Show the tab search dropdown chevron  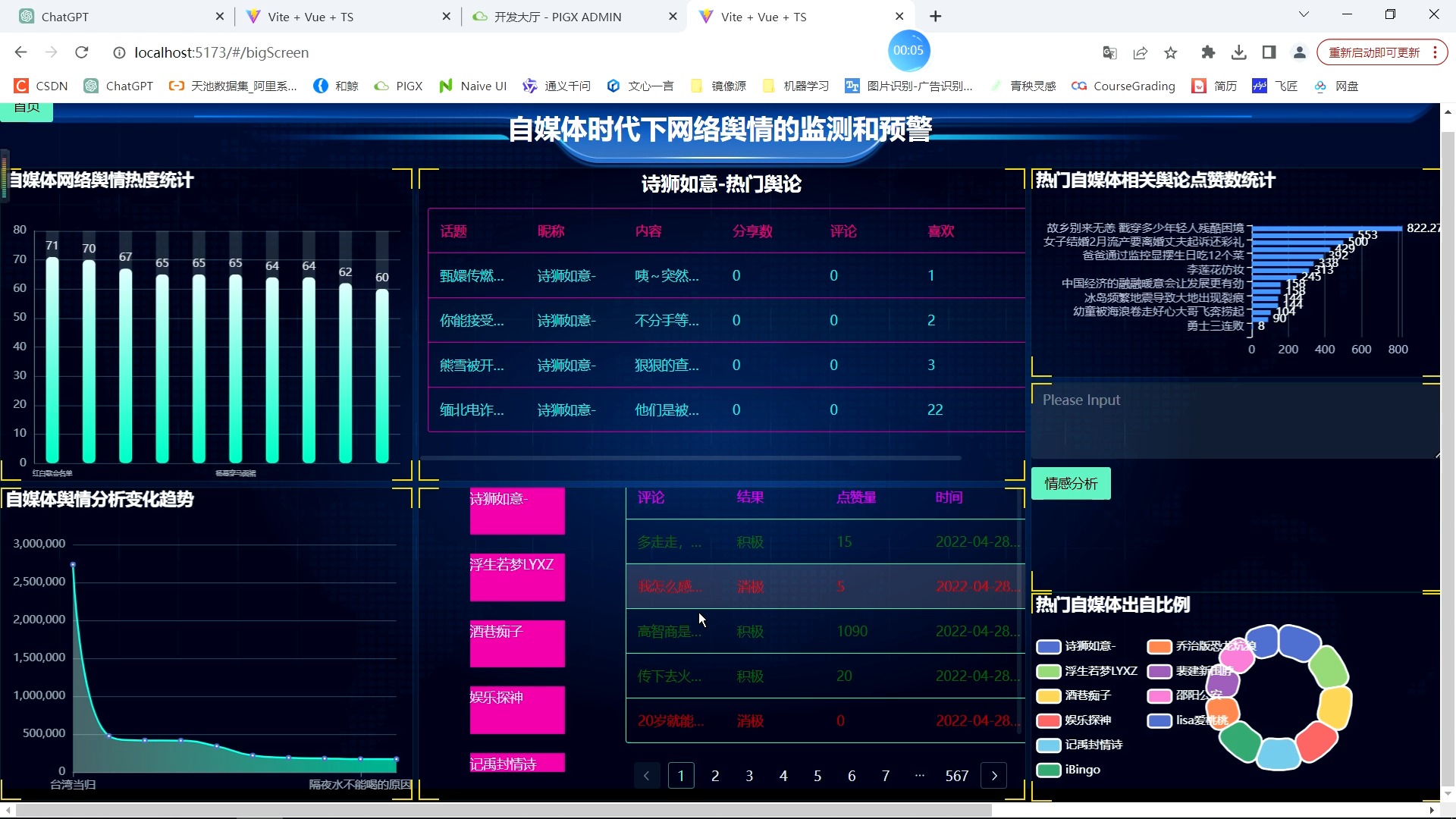coord(1304,14)
